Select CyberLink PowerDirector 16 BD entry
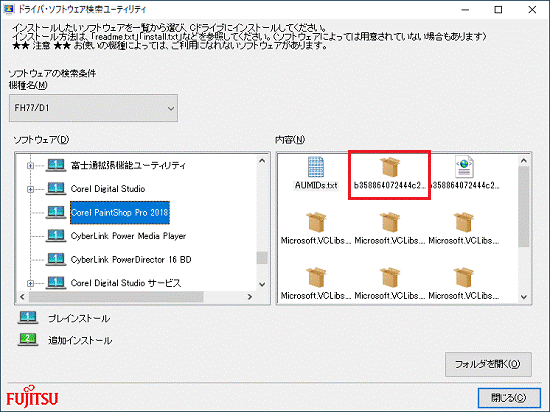 [131, 259]
